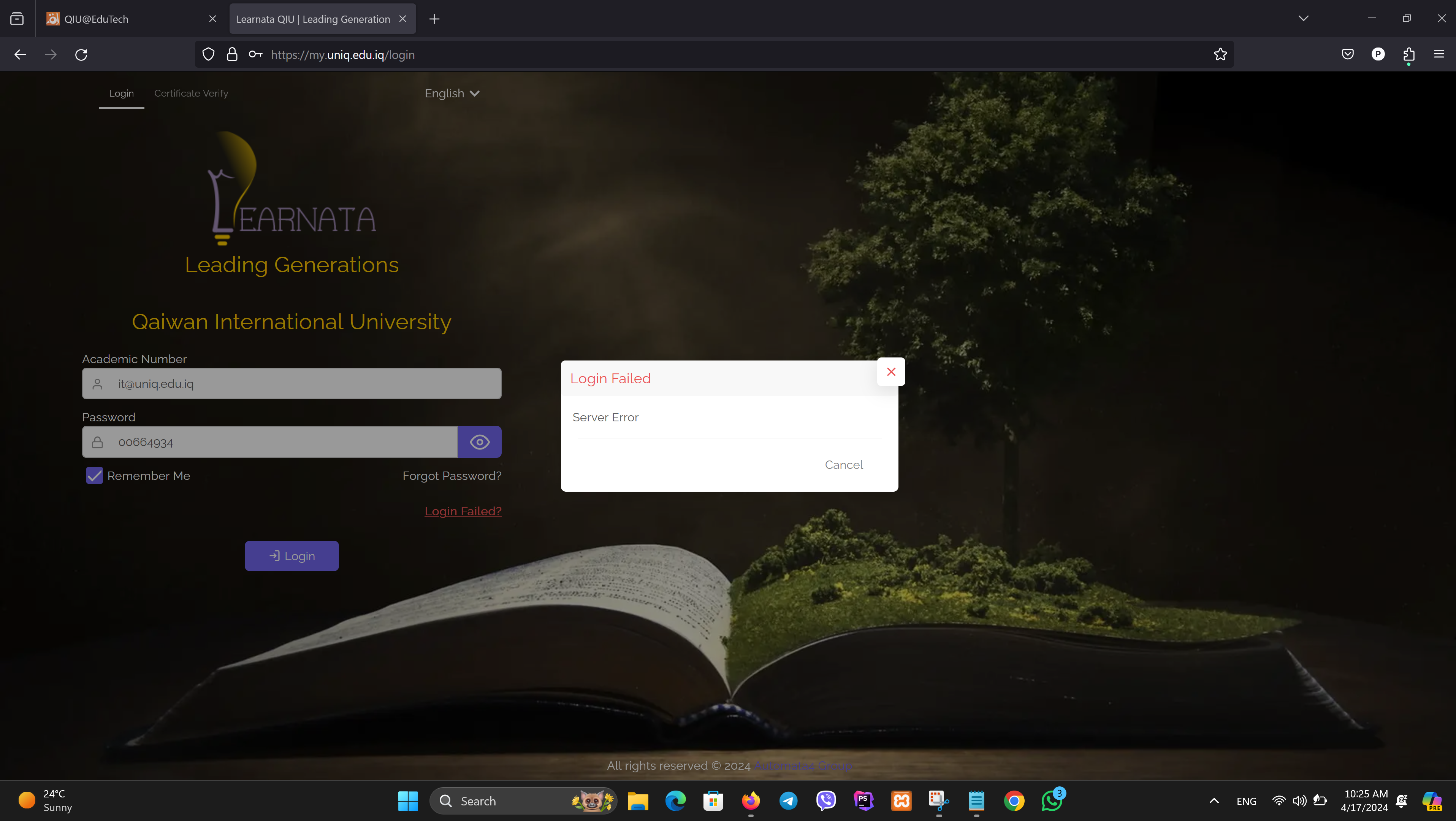Open XAMPP from taskbar
The image size is (1456, 821).
click(901, 800)
